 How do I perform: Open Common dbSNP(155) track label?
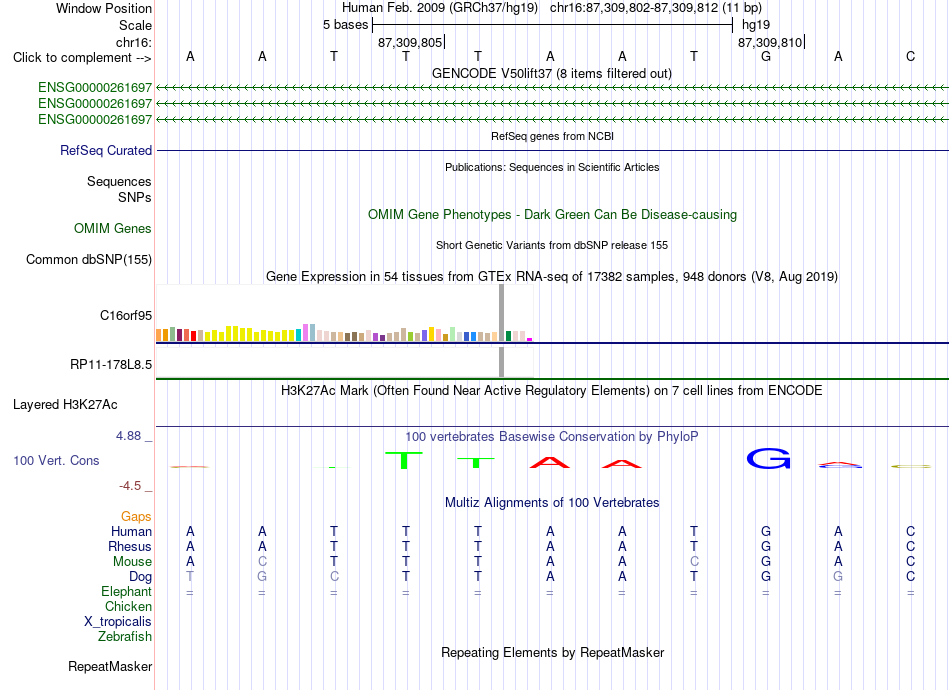coord(88,259)
